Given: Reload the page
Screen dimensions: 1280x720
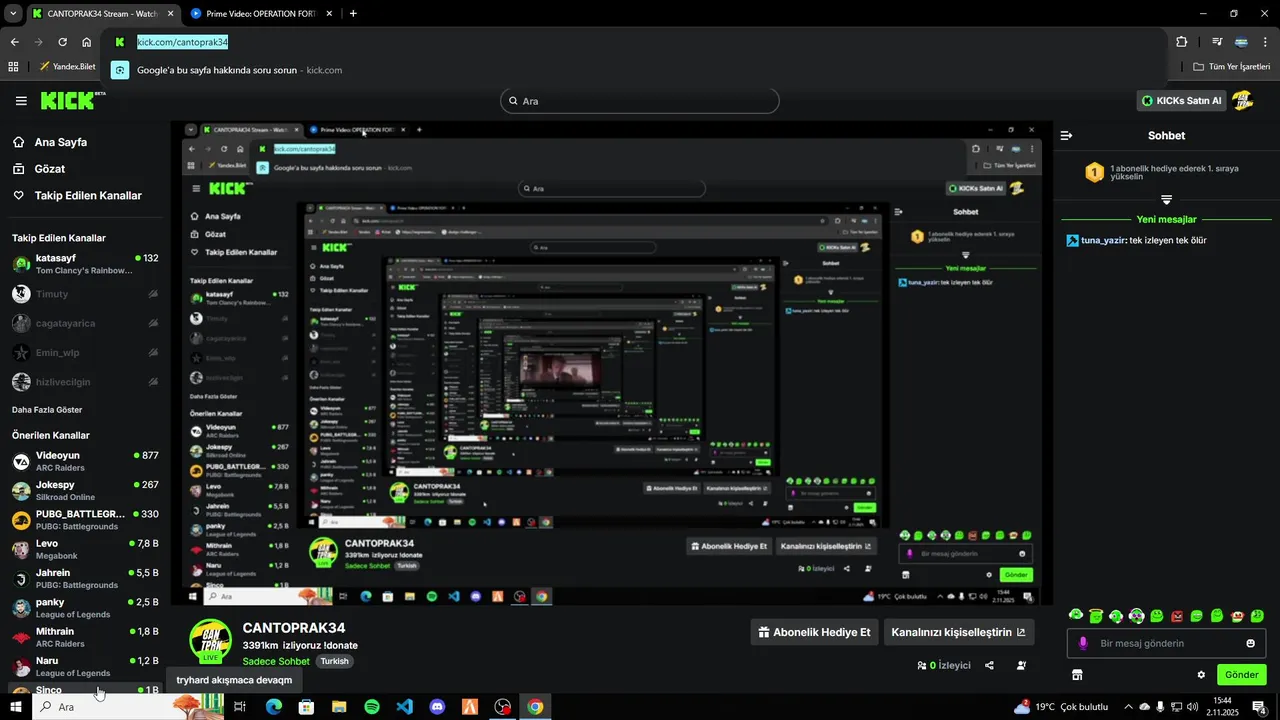Looking at the screenshot, I should click(62, 42).
